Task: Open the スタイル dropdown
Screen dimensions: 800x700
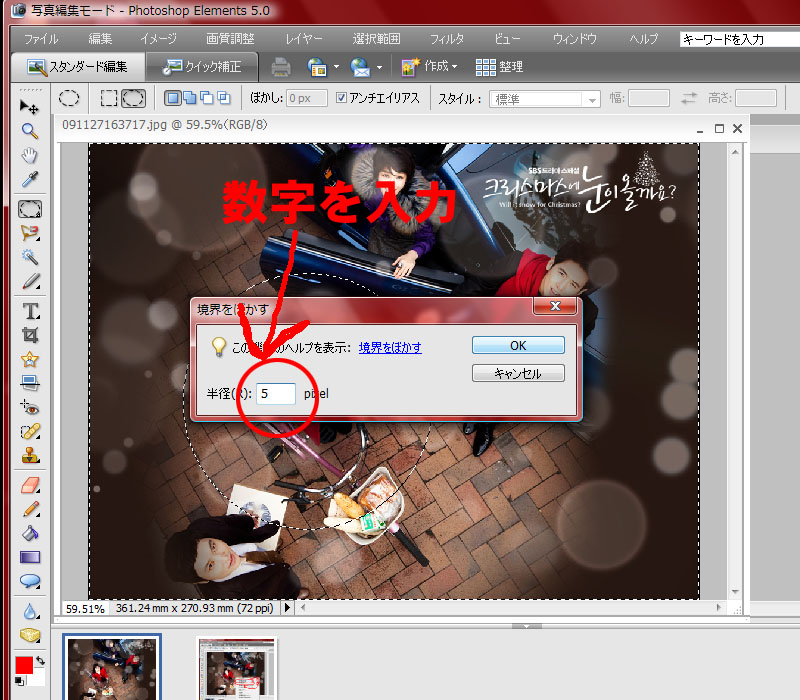Action: click(x=544, y=99)
